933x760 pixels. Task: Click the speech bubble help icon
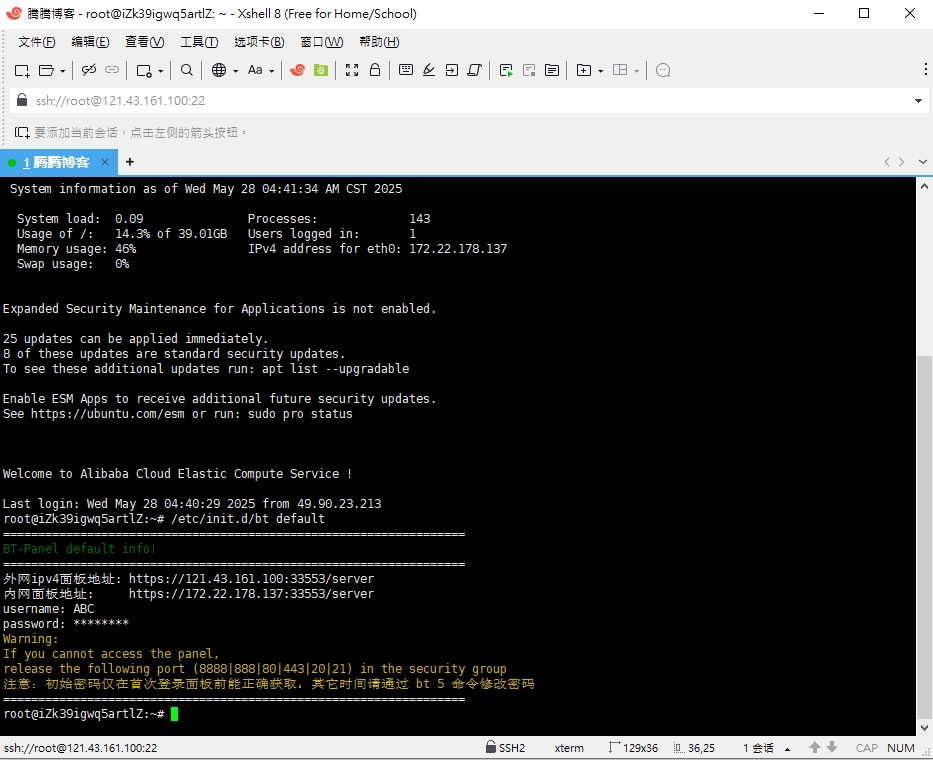[663, 70]
